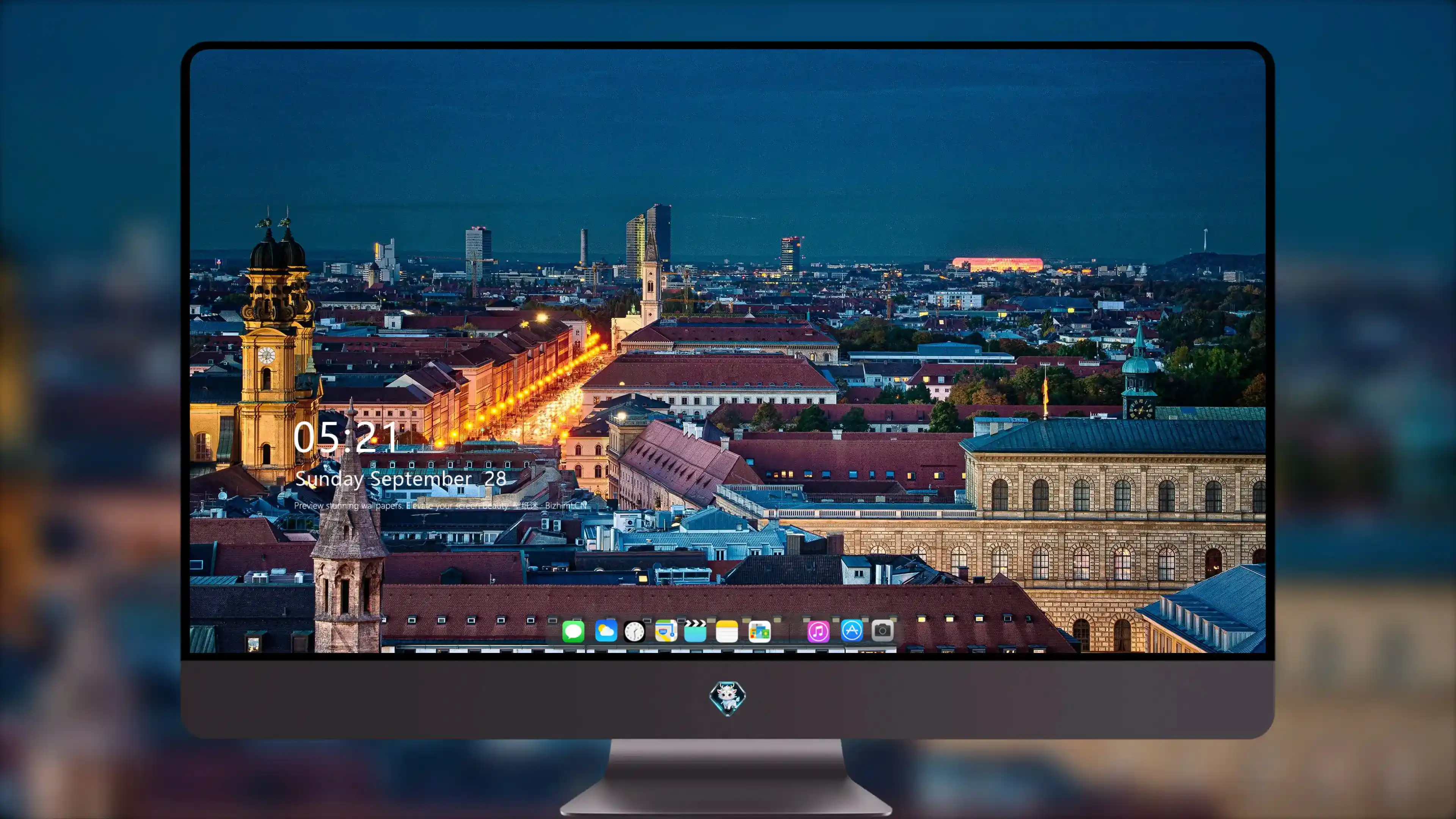Open the yellow Notes app in the dock

[x=727, y=631]
